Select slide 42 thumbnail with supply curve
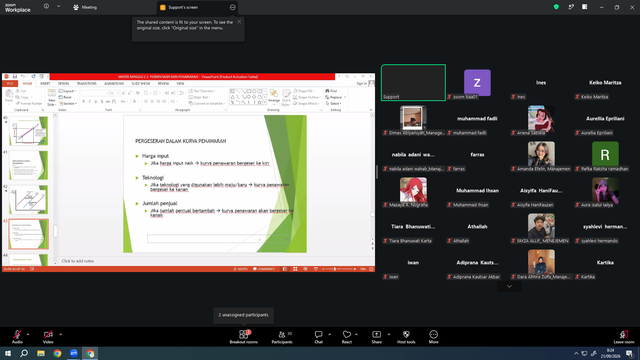This screenshot has width=640, height=360. point(29,200)
